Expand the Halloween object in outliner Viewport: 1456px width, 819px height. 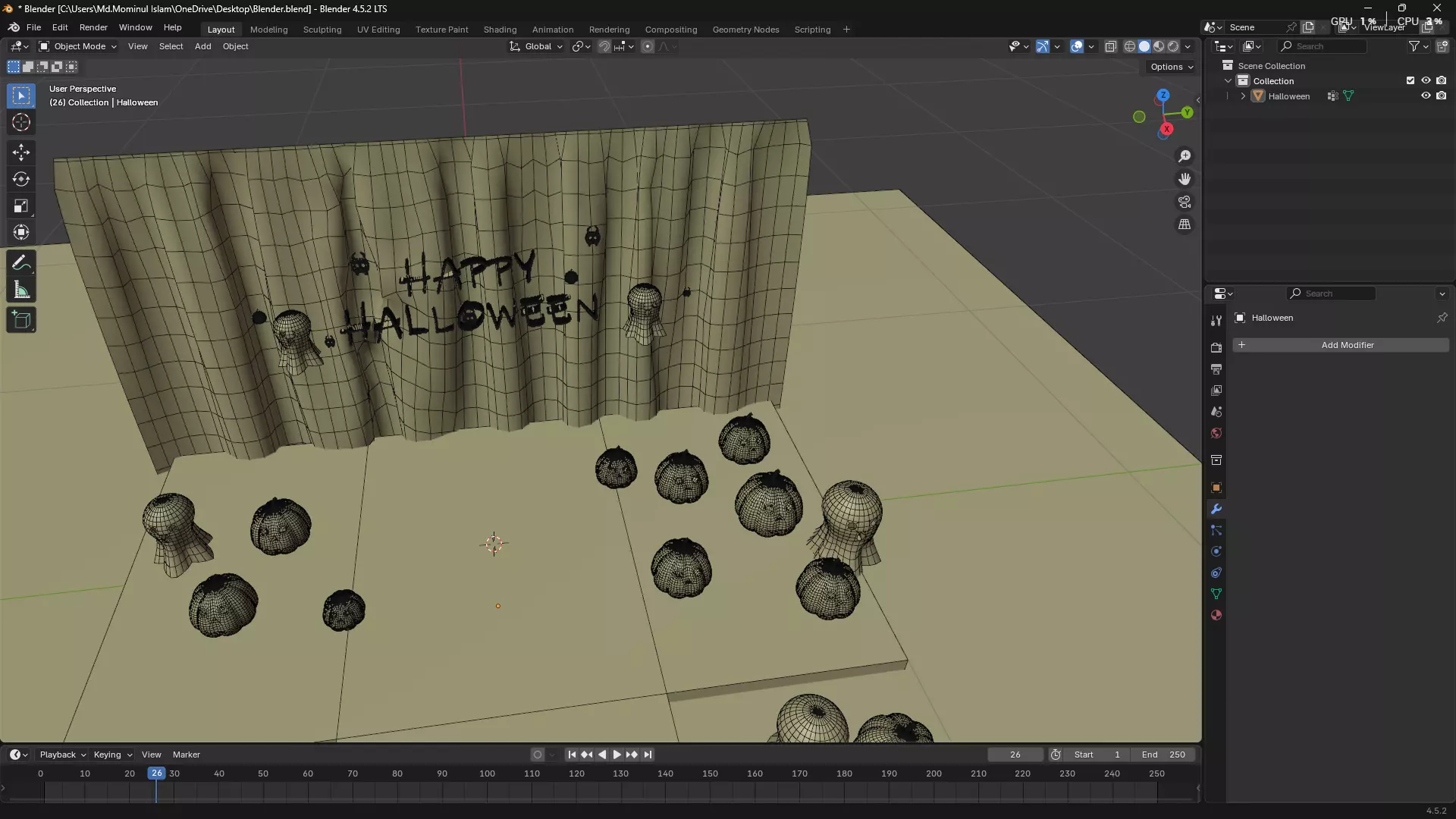point(1243,96)
